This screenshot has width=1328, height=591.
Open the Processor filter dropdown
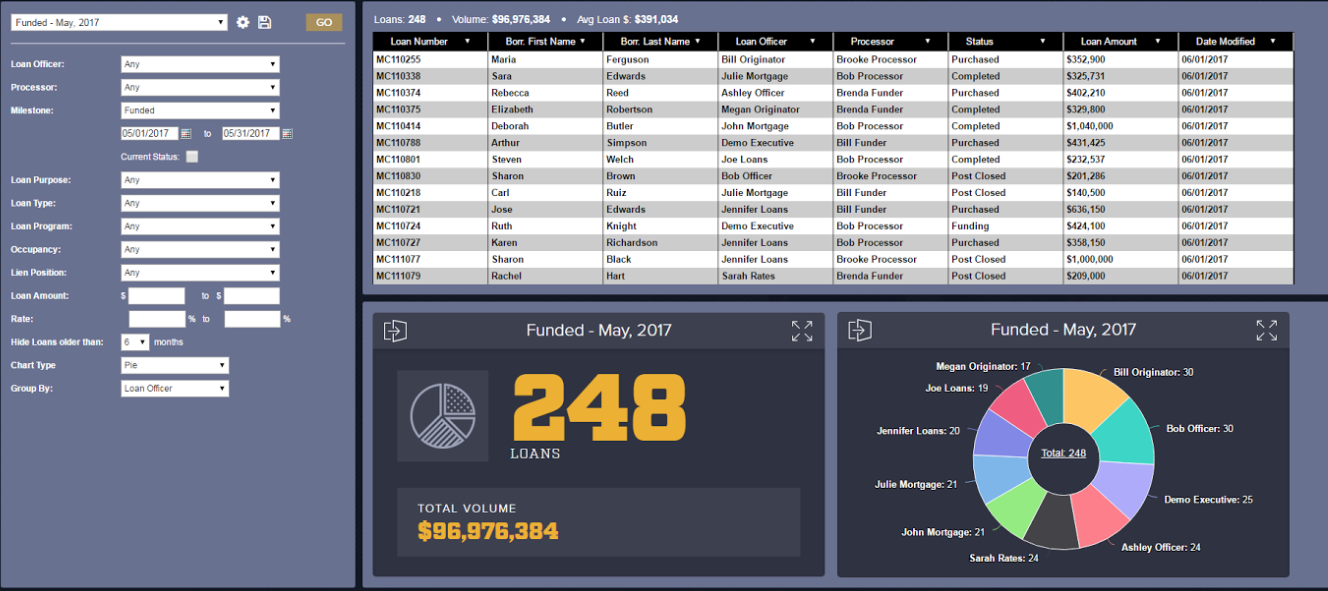click(200, 87)
